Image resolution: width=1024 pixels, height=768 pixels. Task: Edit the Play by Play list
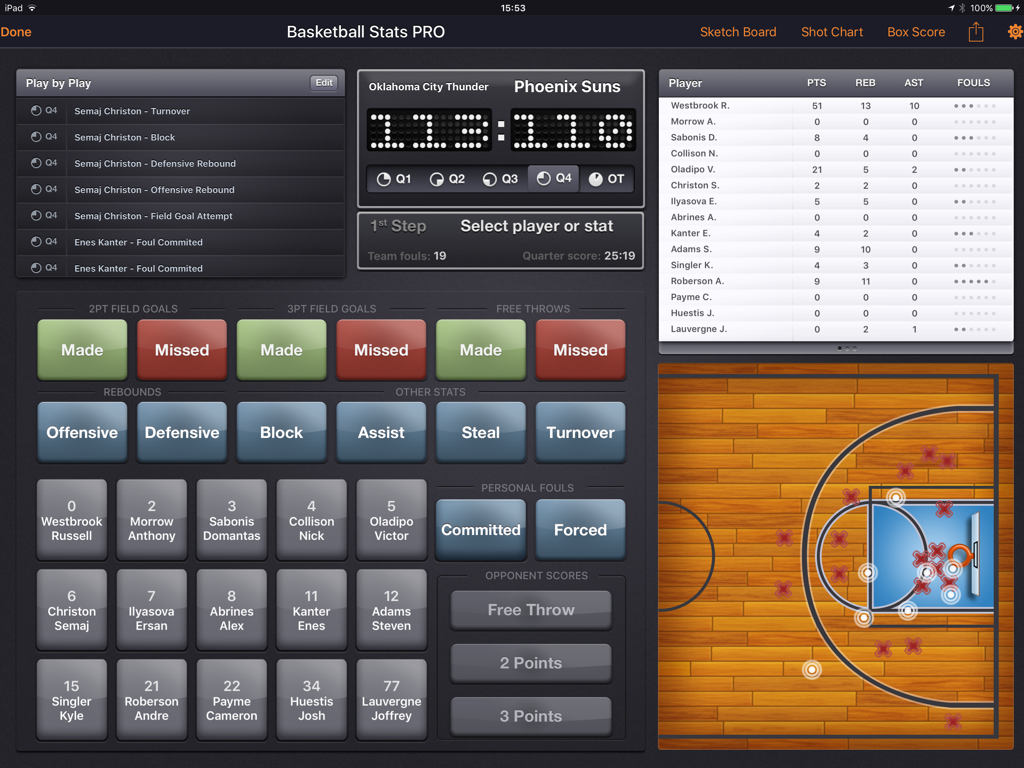pos(323,82)
